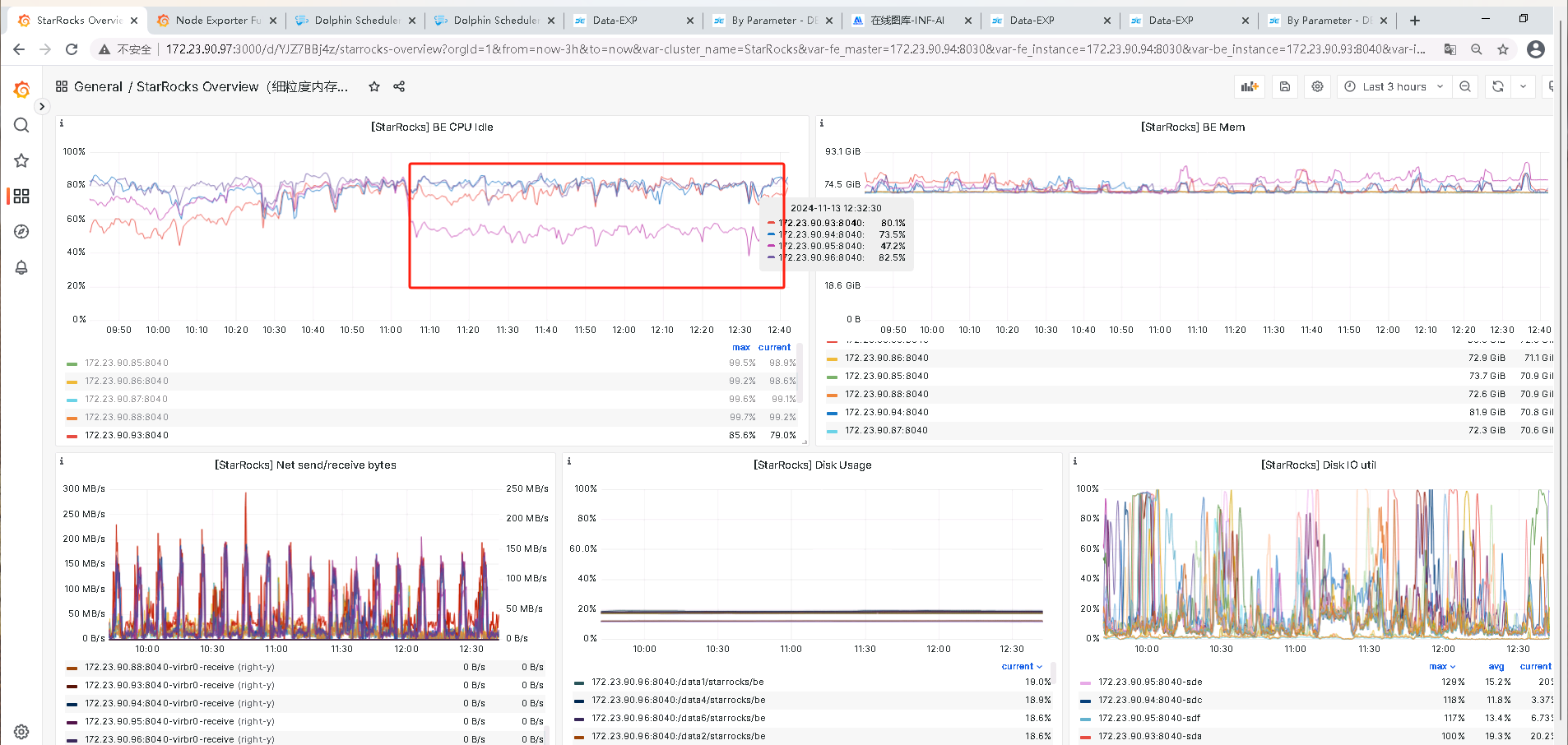Open dashboard settings gear
Viewport: 1568px width, 745px height.
pos(1318,86)
